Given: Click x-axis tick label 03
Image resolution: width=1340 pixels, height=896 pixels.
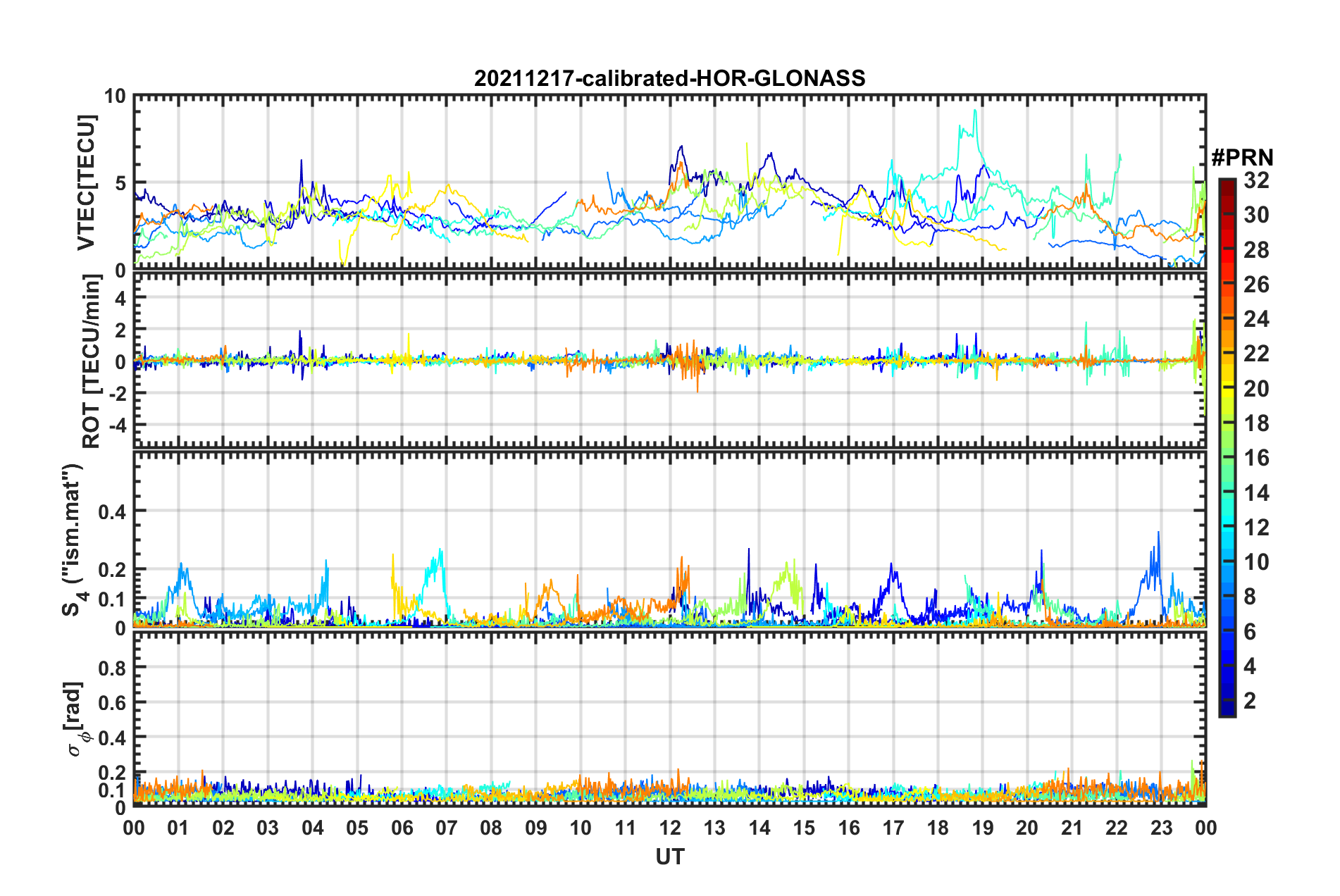Looking at the screenshot, I should (268, 828).
